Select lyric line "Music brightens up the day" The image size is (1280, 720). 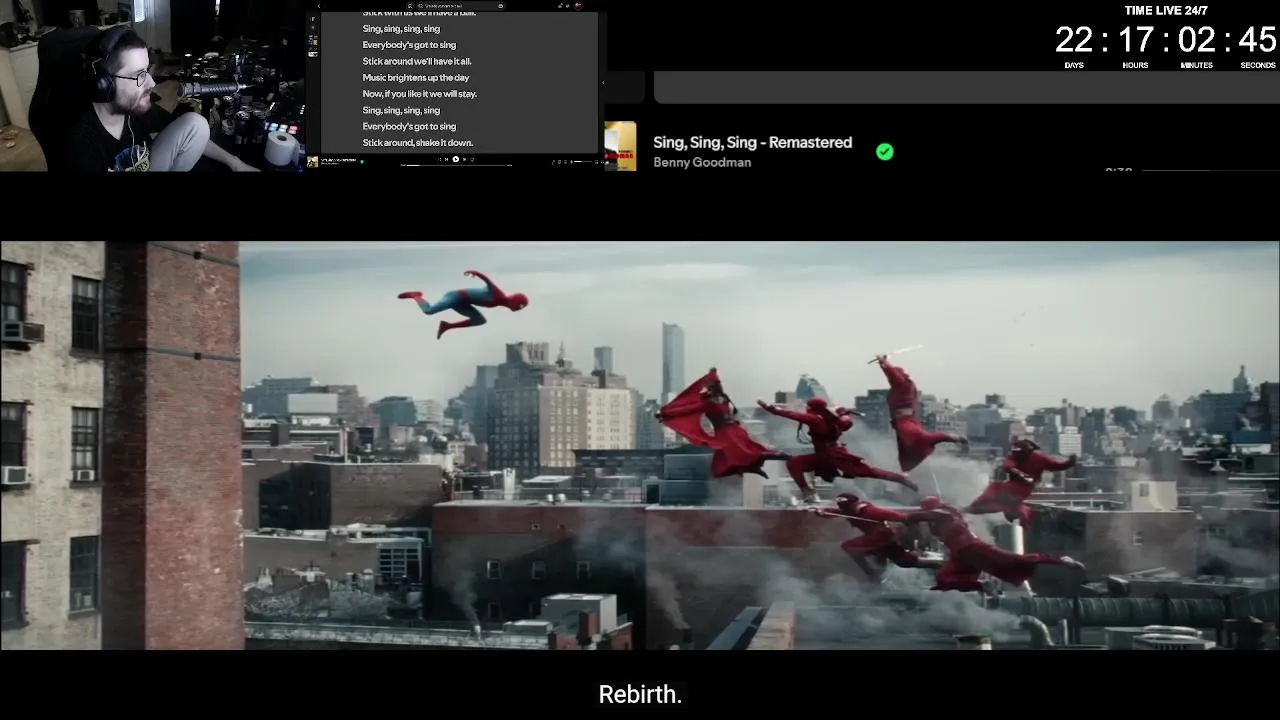(416, 77)
